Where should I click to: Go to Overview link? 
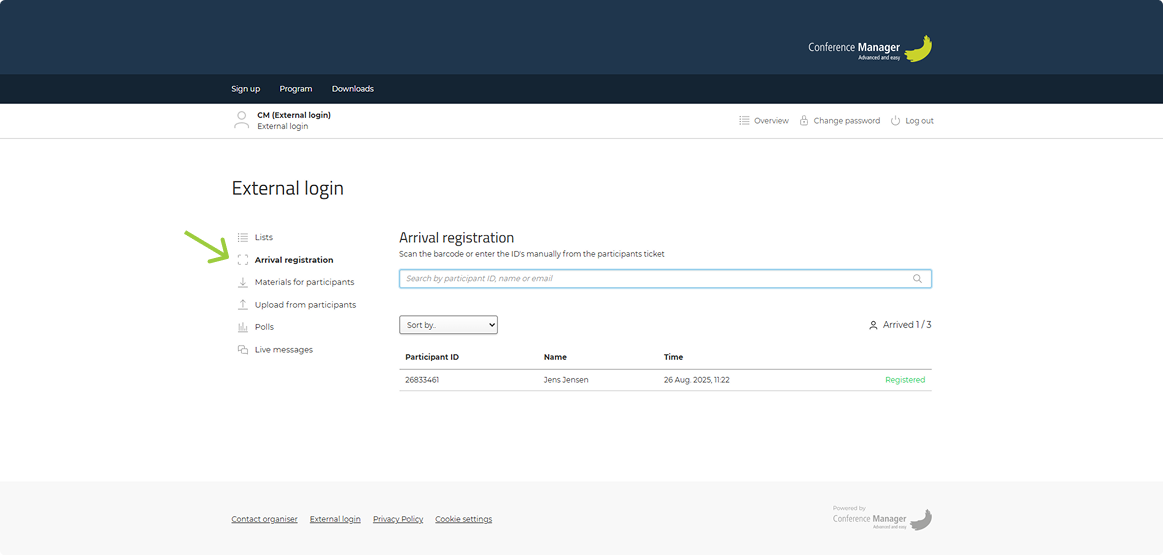click(x=771, y=120)
